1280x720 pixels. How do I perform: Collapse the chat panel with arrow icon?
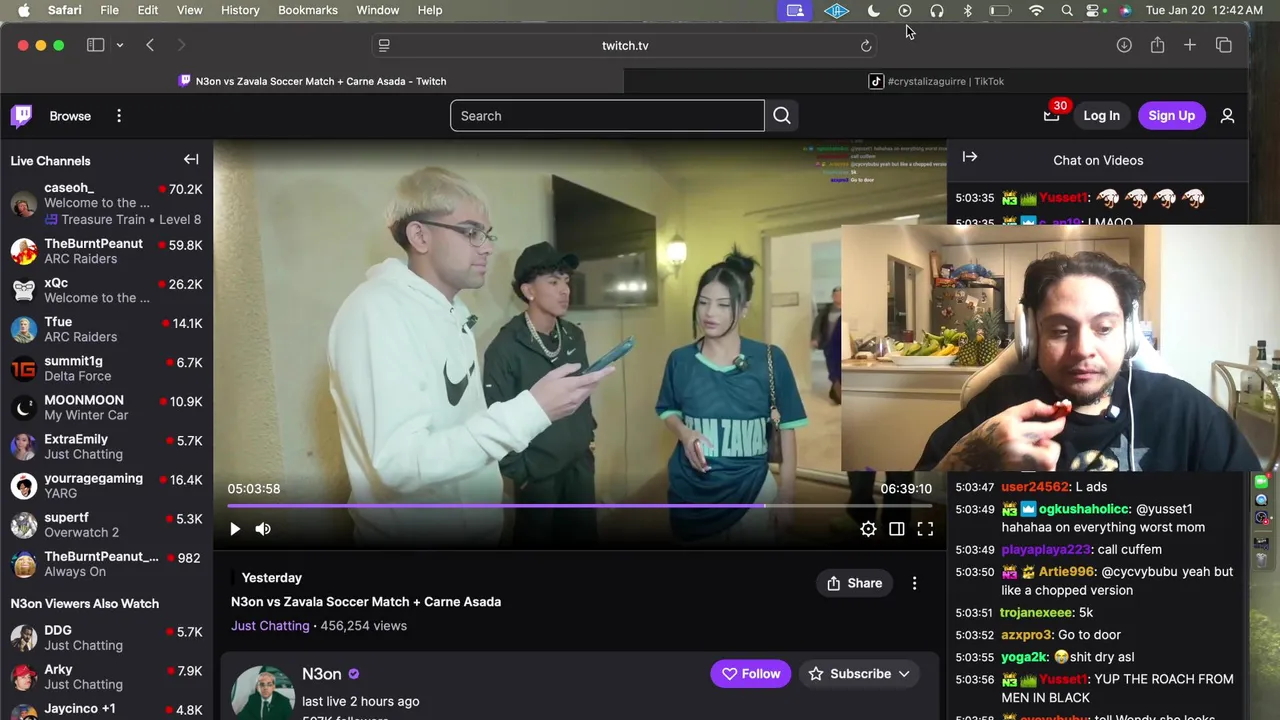tap(970, 157)
